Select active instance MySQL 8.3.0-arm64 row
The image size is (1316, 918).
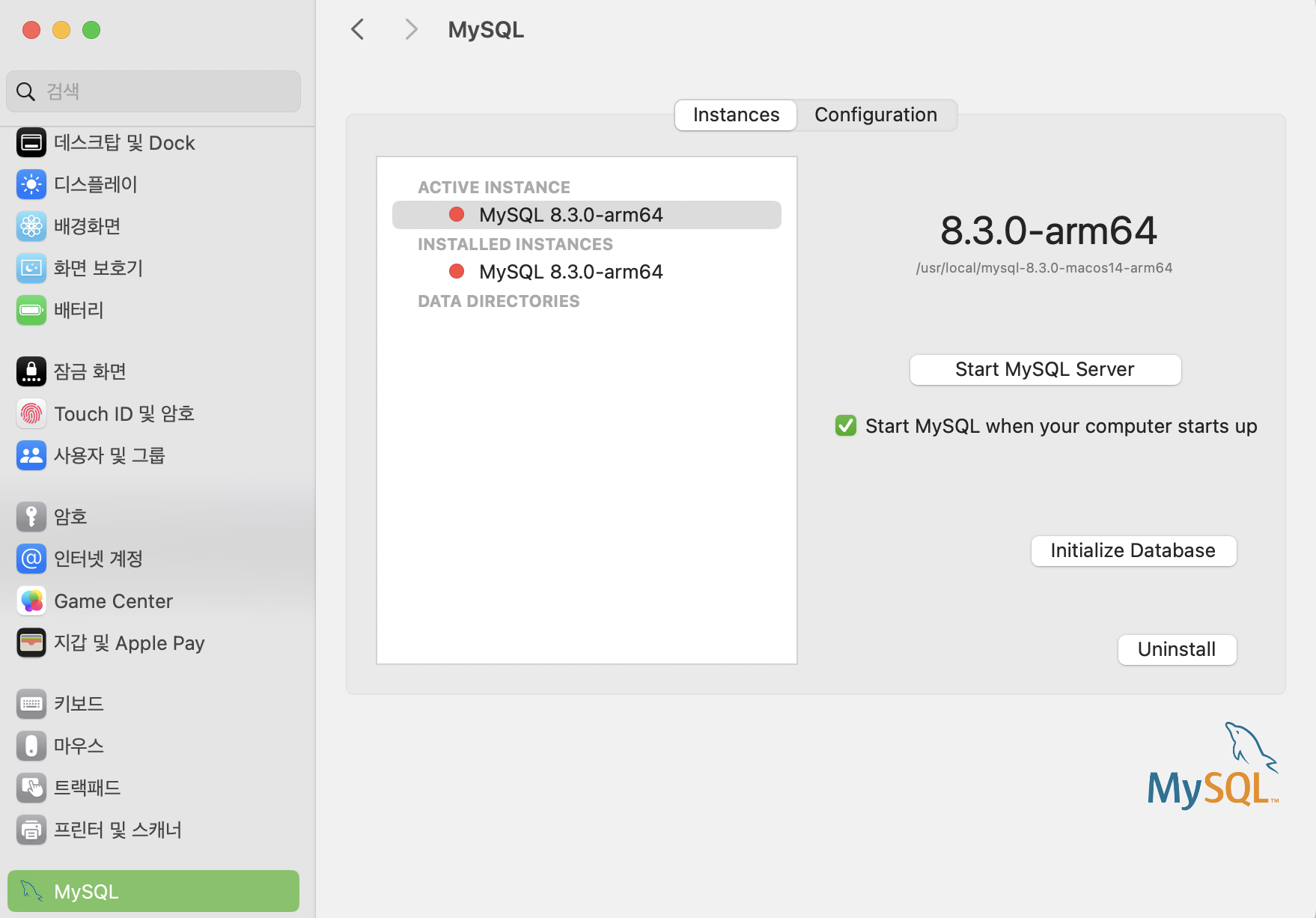coord(587,215)
